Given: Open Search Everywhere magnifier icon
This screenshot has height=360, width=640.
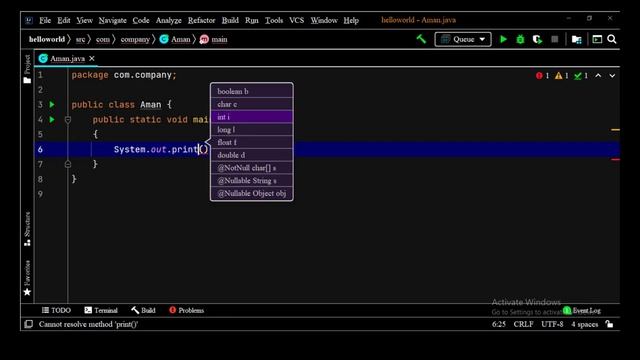Looking at the screenshot, I should point(611,39).
